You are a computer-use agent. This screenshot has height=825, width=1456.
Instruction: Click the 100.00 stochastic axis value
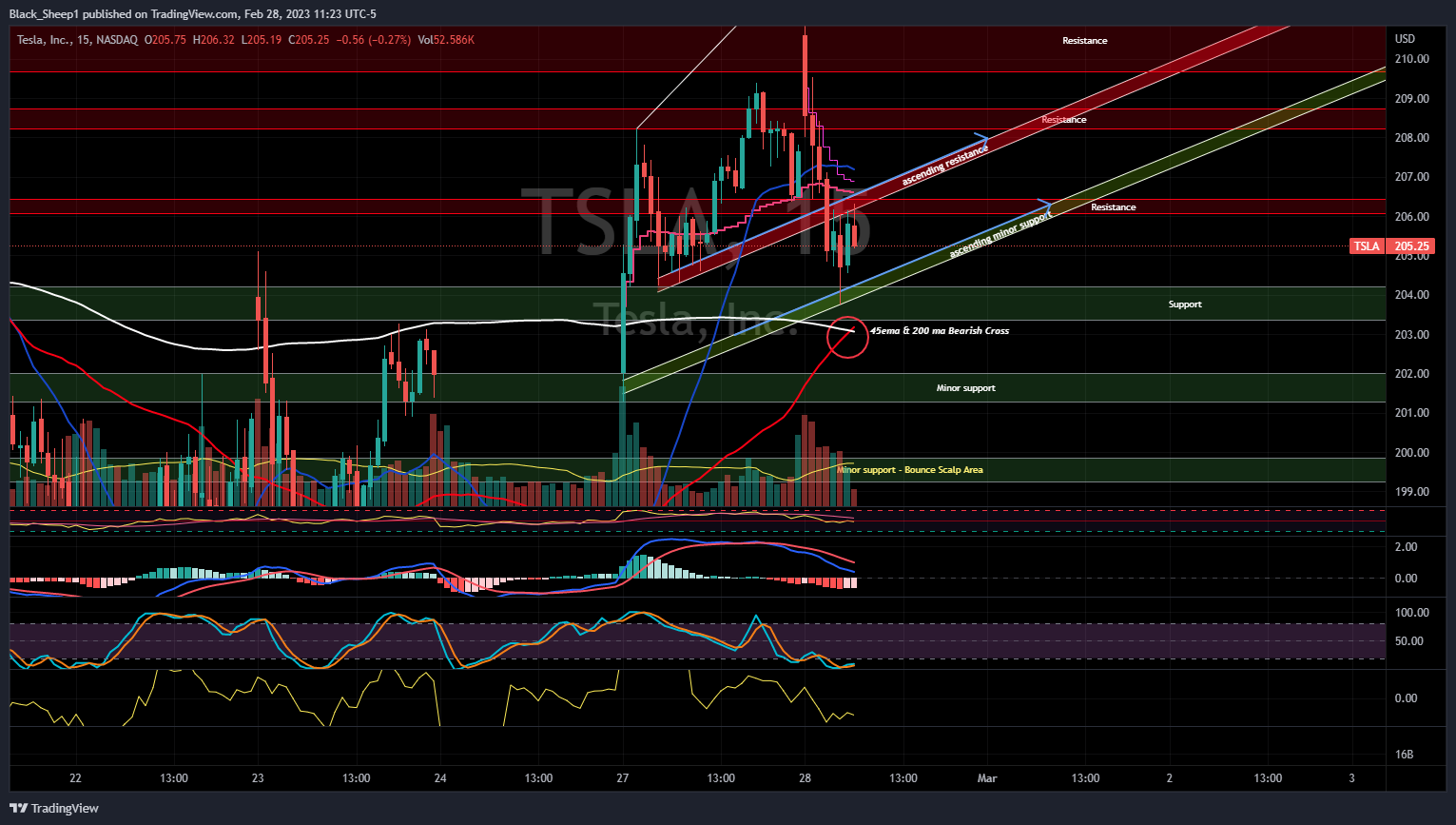point(1412,613)
